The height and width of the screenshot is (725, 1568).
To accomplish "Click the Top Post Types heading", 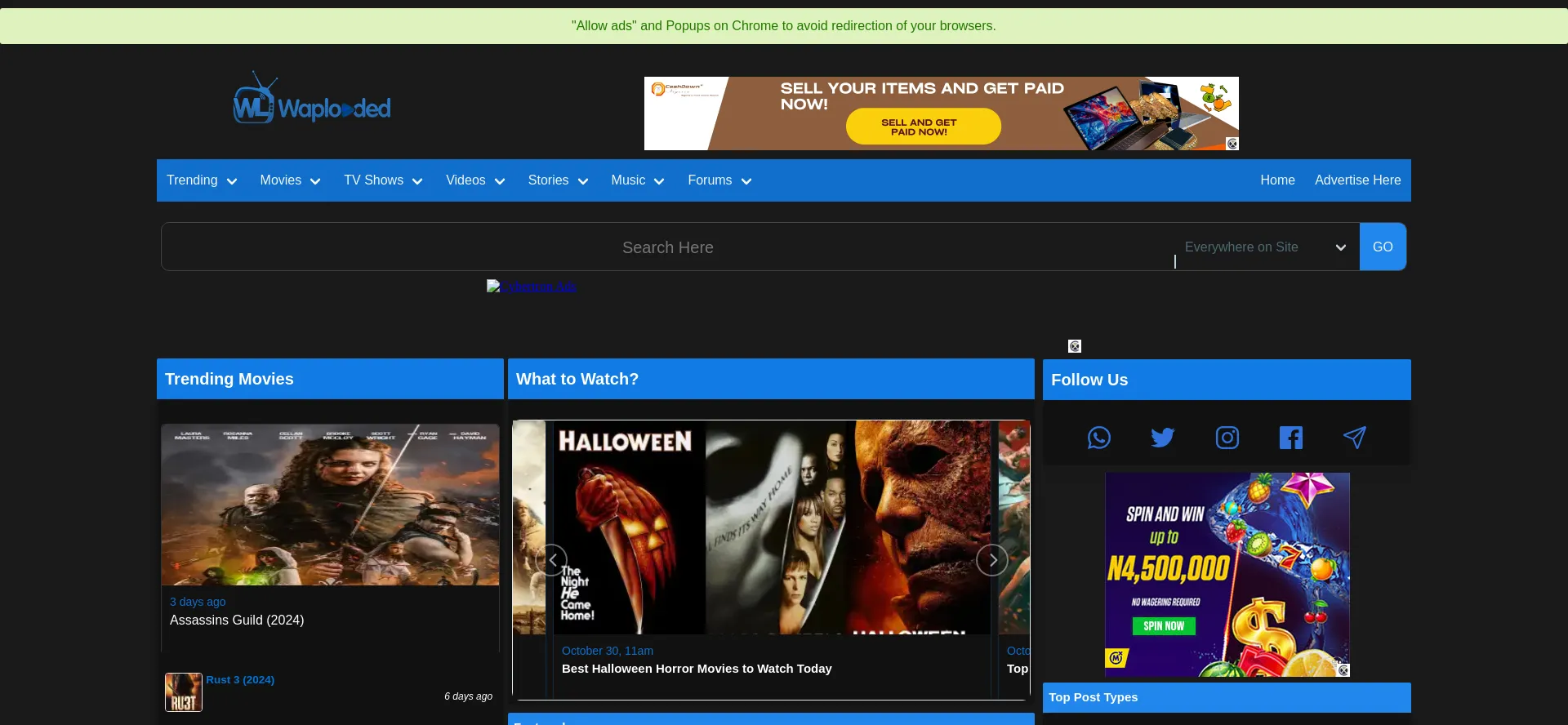I will [1094, 697].
